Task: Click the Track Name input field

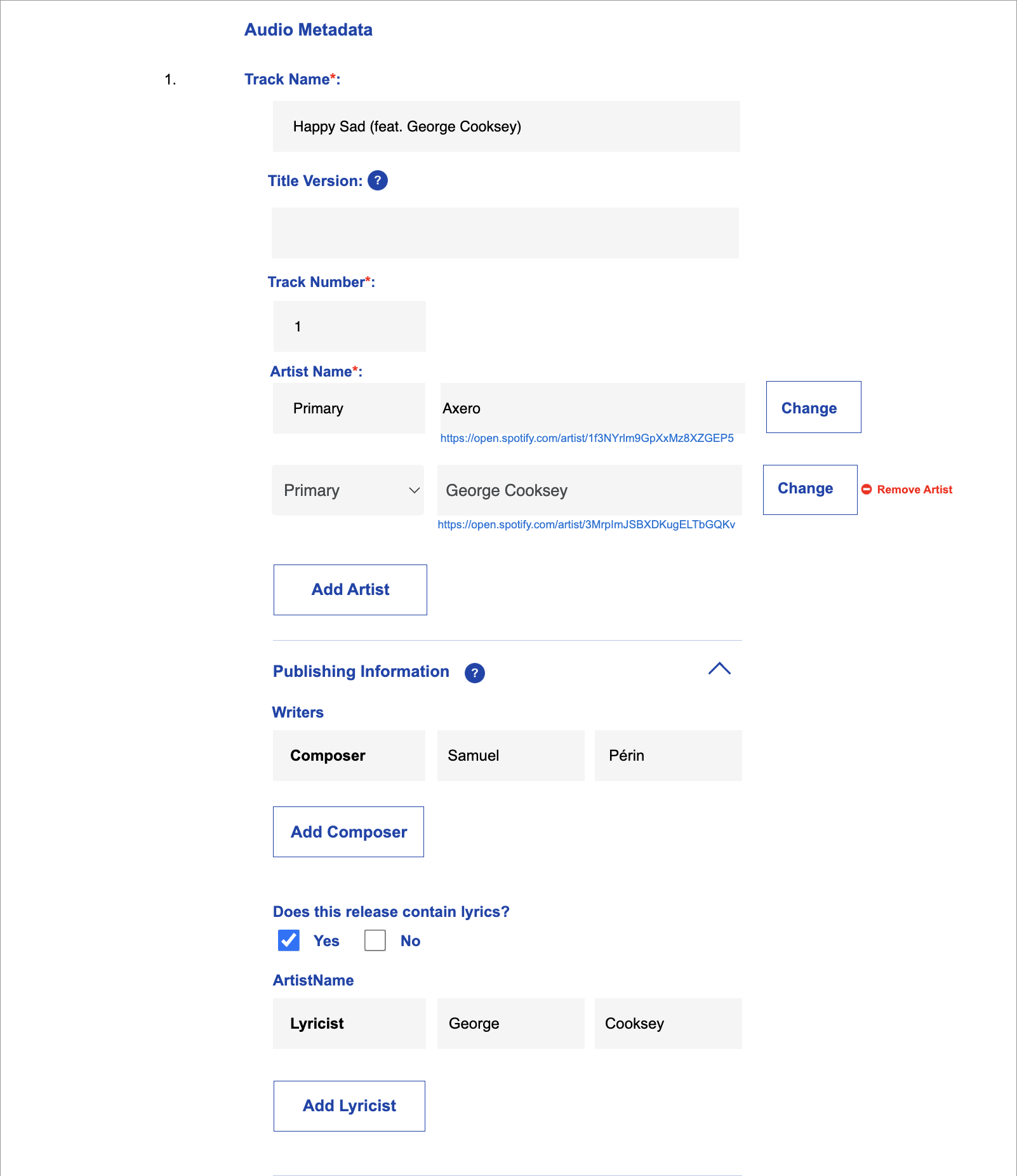Action: pos(506,126)
